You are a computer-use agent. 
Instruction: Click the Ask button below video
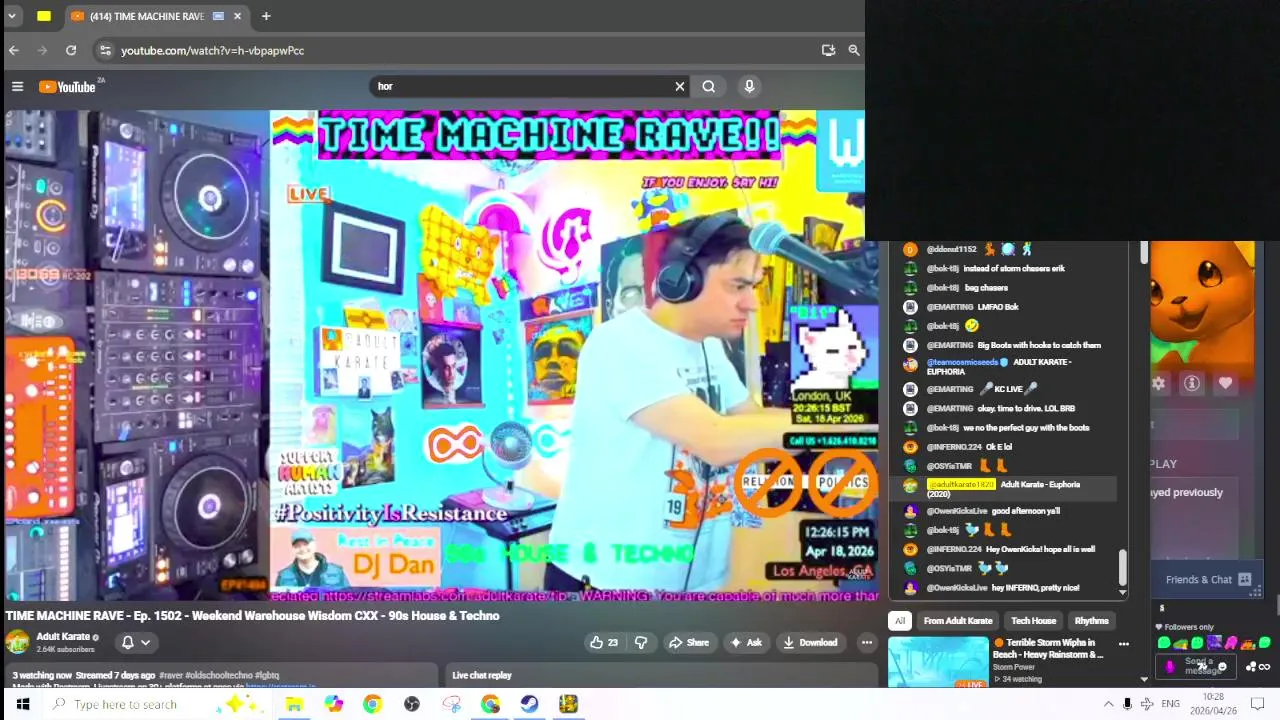click(746, 642)
